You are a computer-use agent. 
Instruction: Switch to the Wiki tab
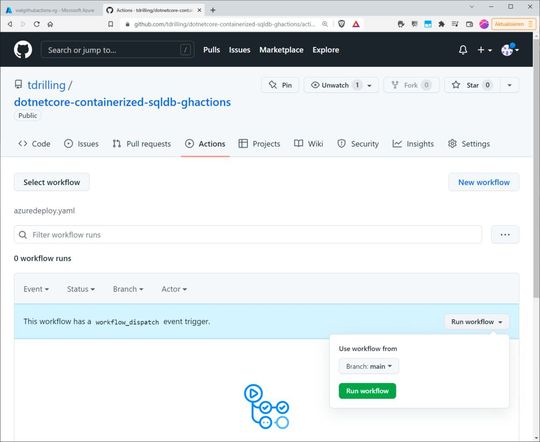309,144
